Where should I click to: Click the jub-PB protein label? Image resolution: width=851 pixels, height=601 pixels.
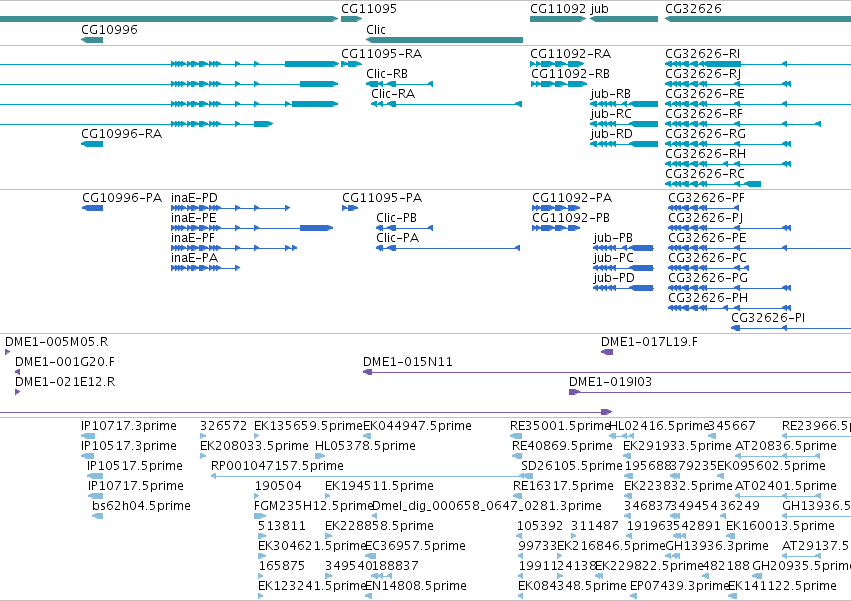pyautogui.click(x=613, y=238)
